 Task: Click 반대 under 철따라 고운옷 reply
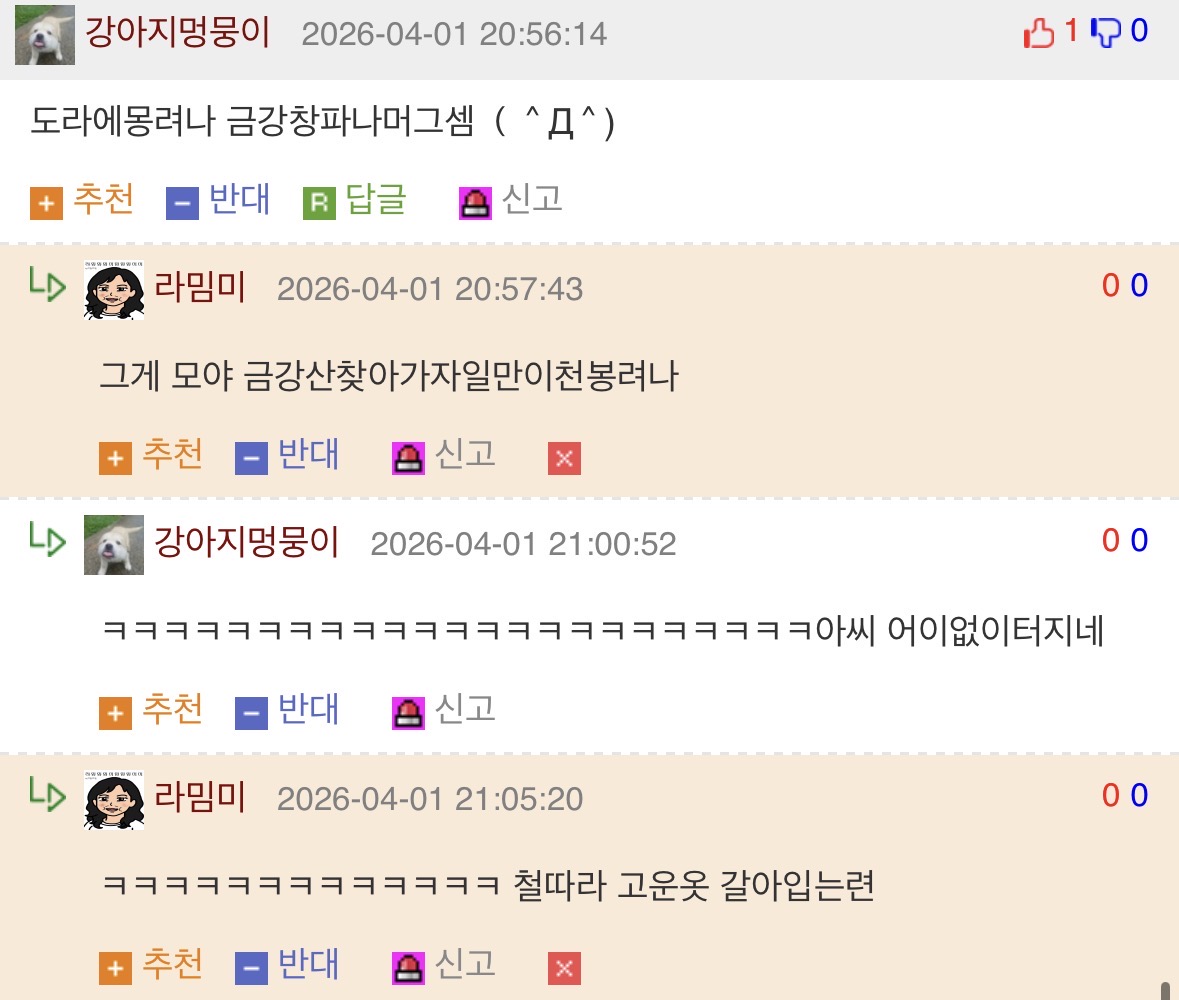(x=287, y=965)
